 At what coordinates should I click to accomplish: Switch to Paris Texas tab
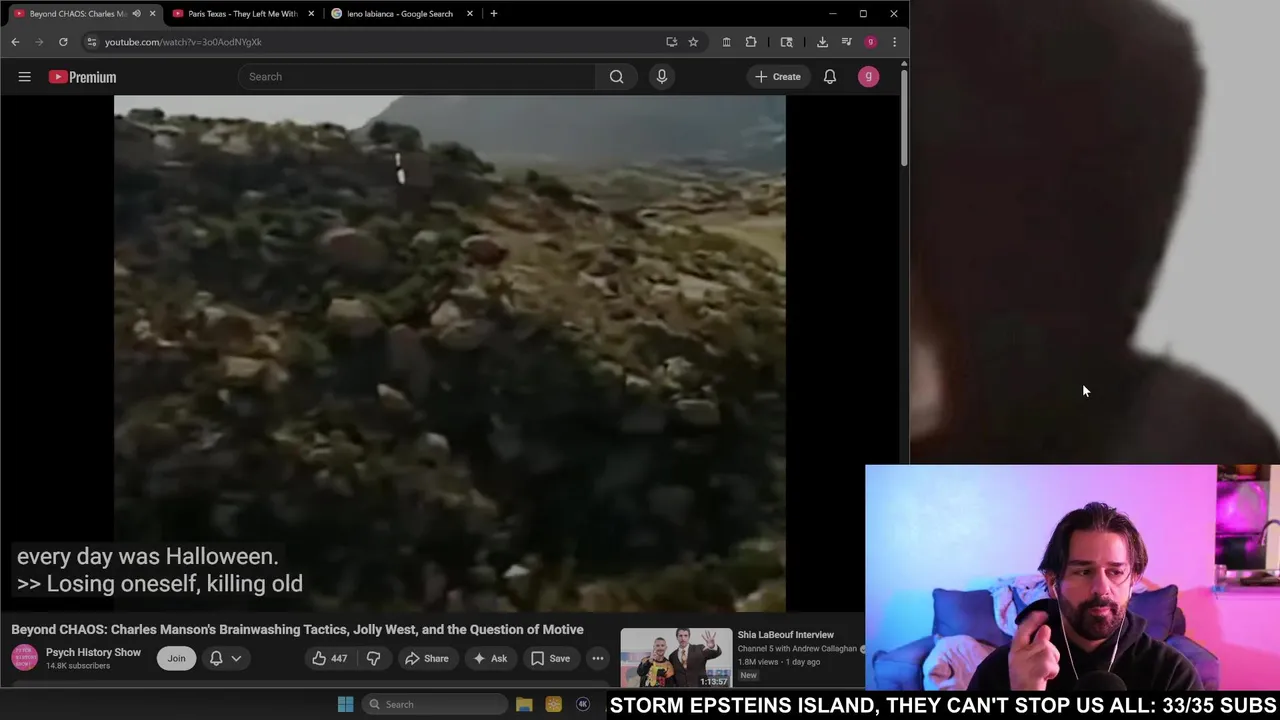[x=243, y=14]
